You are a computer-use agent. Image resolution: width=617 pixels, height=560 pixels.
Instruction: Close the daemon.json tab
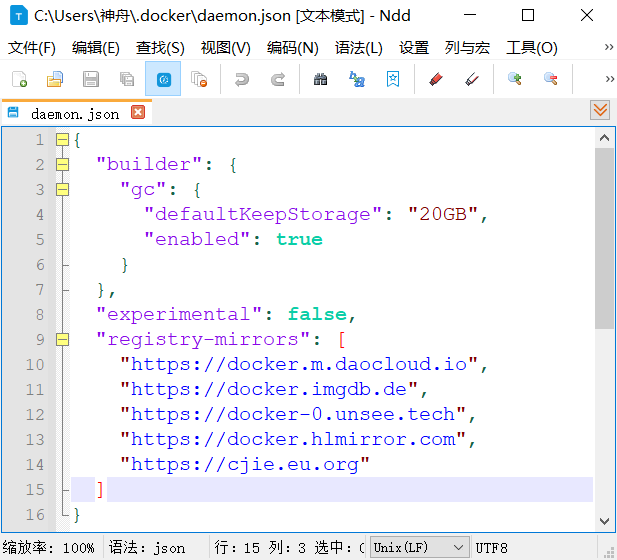tap(138, 113)
